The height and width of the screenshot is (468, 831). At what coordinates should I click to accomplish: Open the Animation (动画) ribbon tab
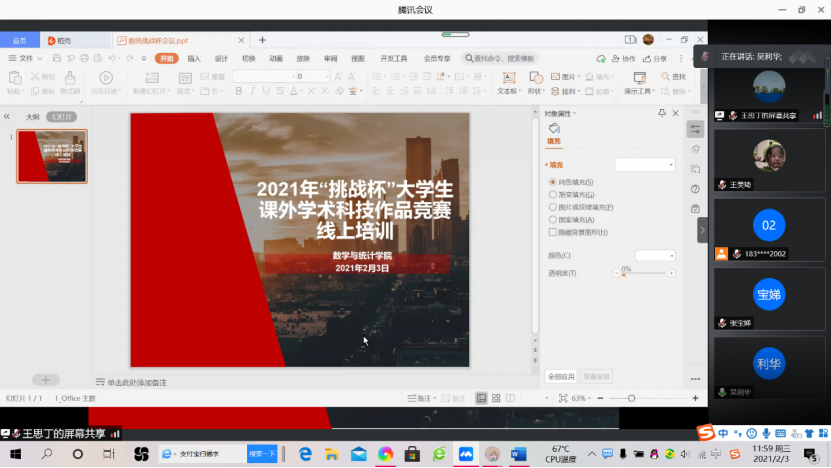[x=275, y=59]
